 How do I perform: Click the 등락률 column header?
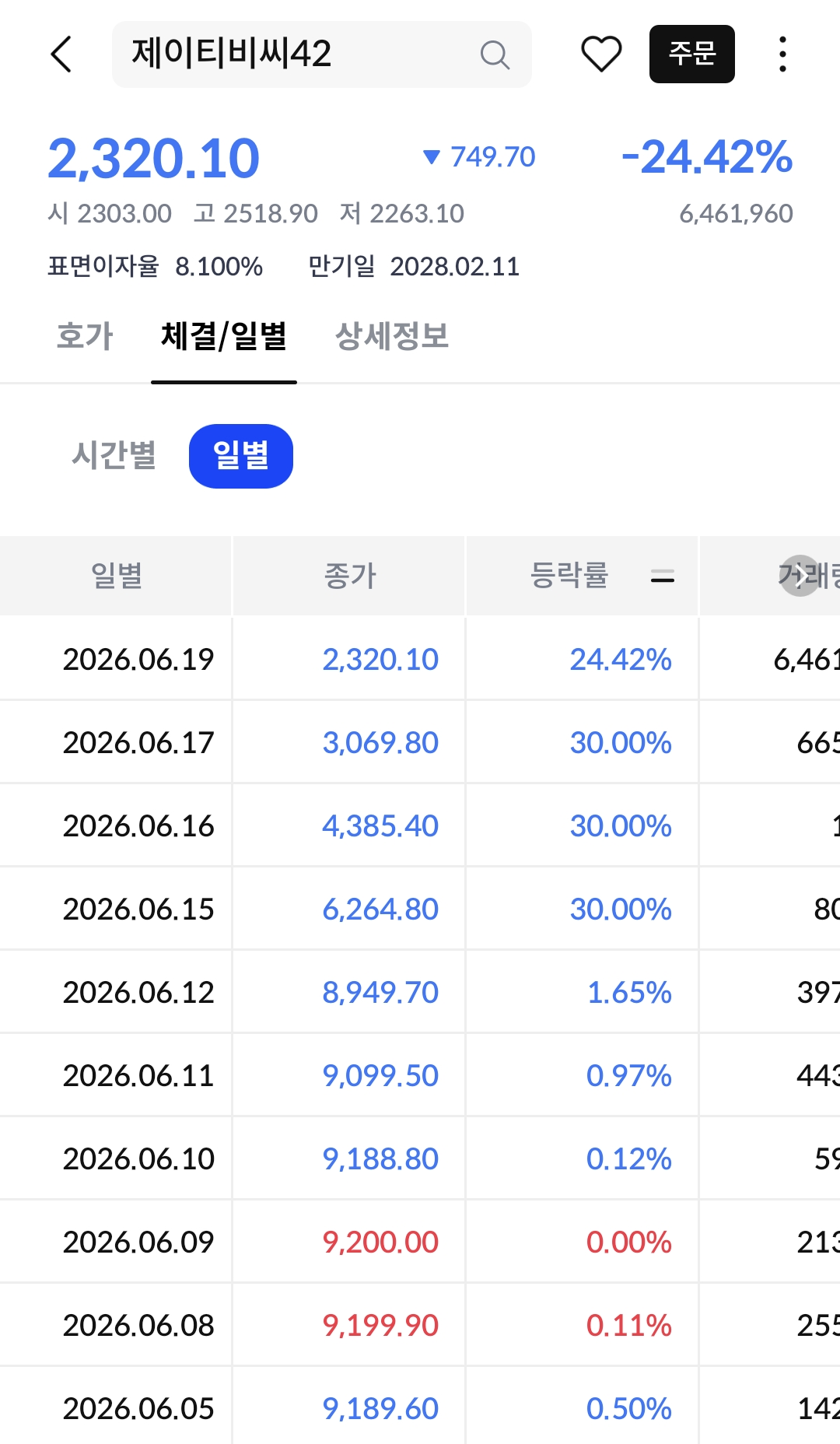pyautogui.click(x=569, y=576)
